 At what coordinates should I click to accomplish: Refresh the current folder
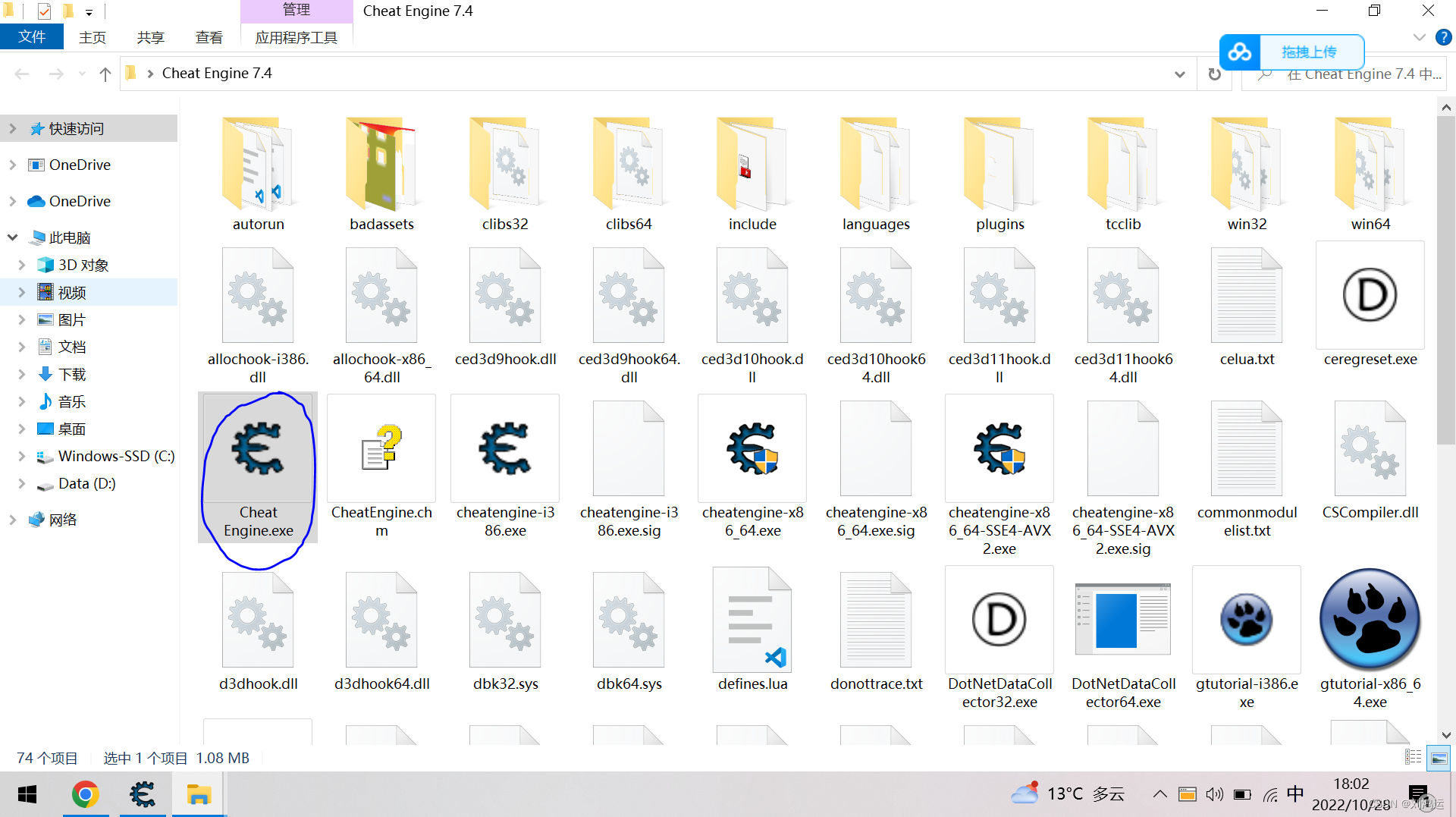[x=1214, y=74]
